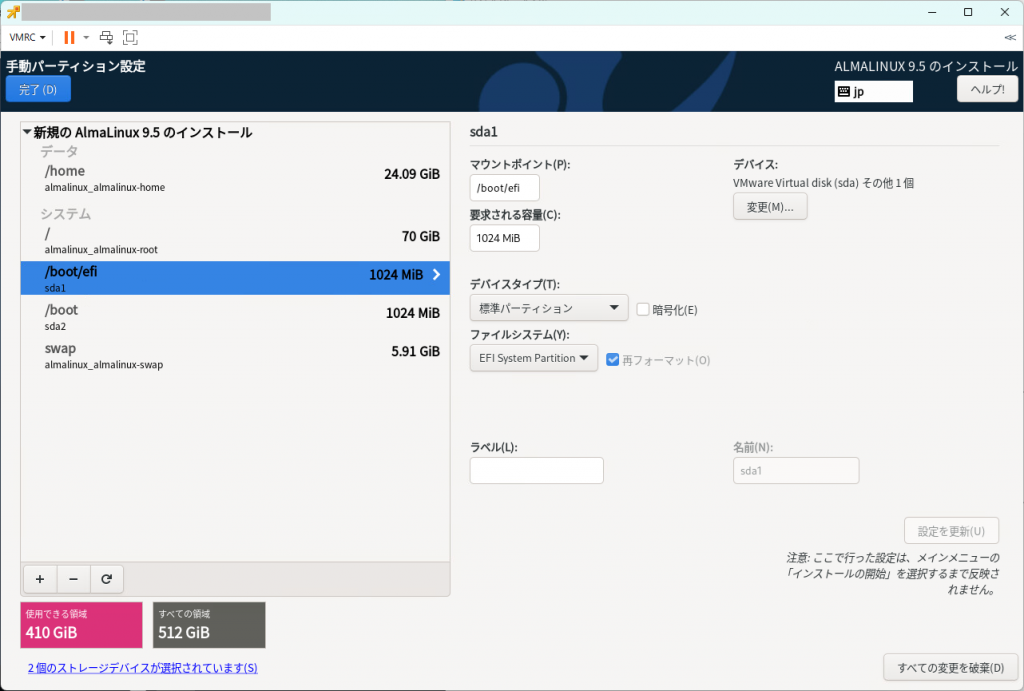
Task: Click the minus icon to remove mount point
Action: coord(73,579)
